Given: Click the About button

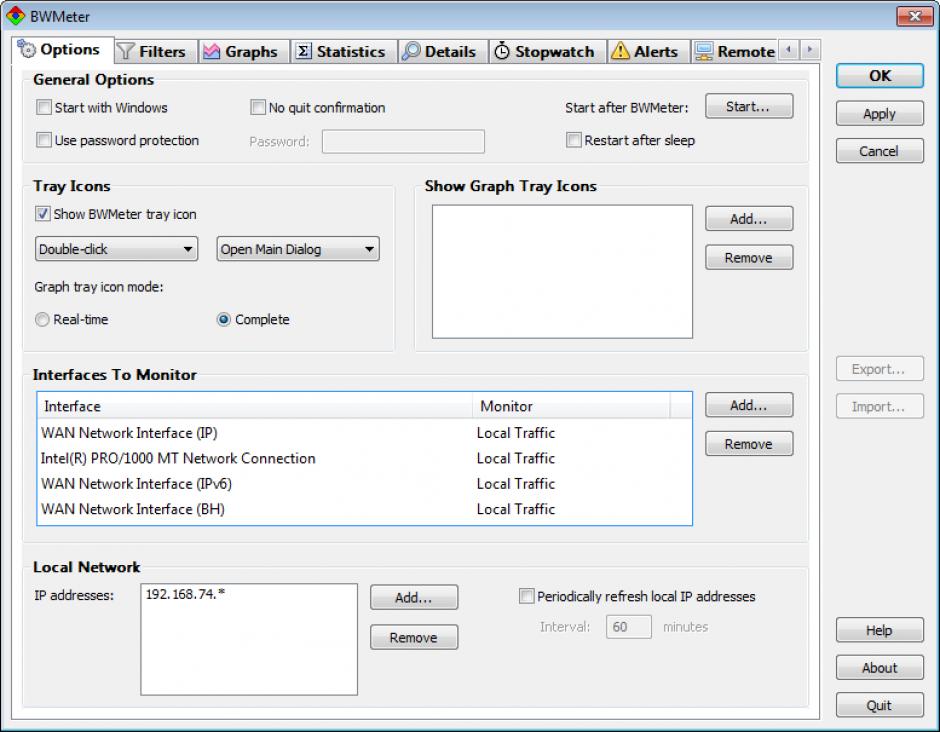Looking at the screenshot, I should (x=879, y=667).
